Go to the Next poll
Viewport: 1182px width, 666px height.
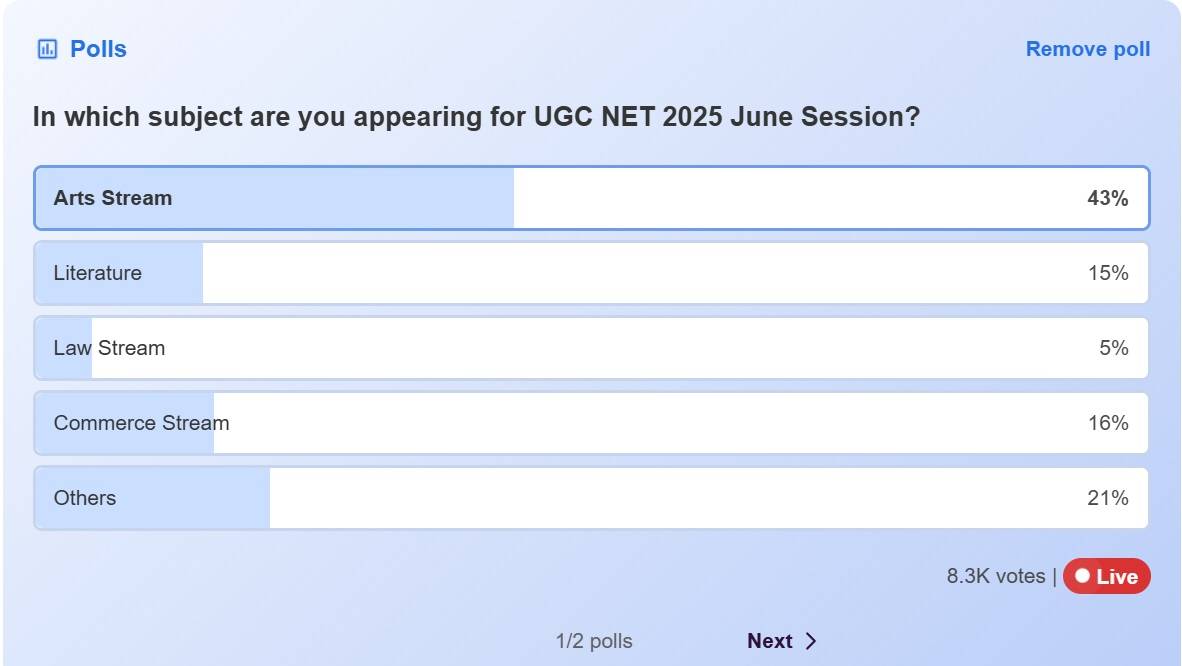(x=769, y=641)
